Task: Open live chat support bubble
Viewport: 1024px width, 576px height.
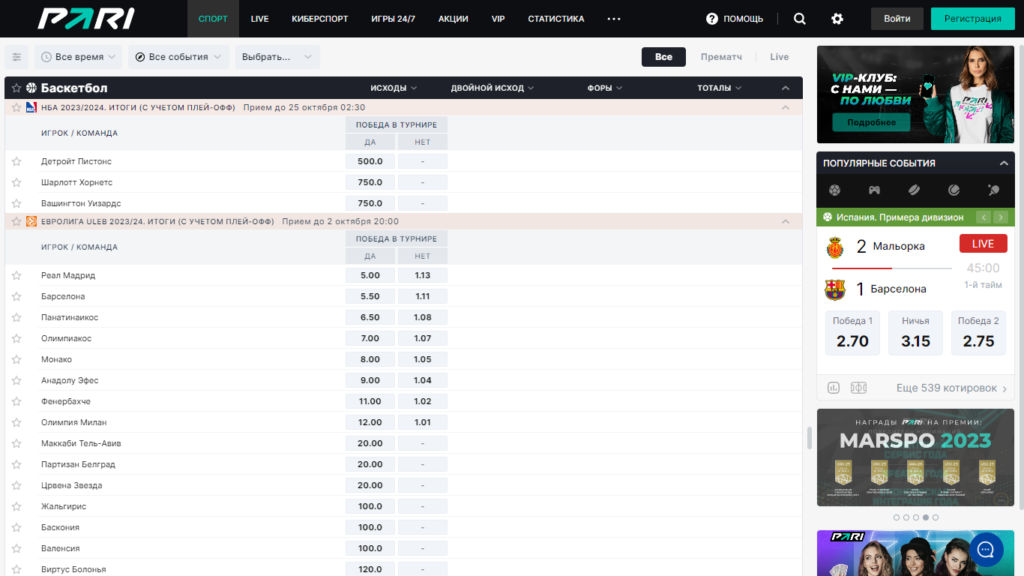Action: coord(986,550)
